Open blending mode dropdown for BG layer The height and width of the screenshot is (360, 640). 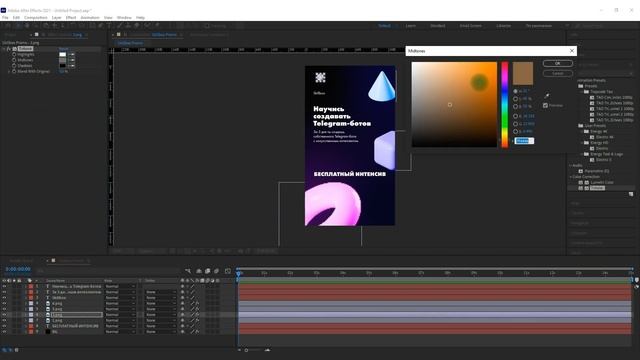click(120, 332)
